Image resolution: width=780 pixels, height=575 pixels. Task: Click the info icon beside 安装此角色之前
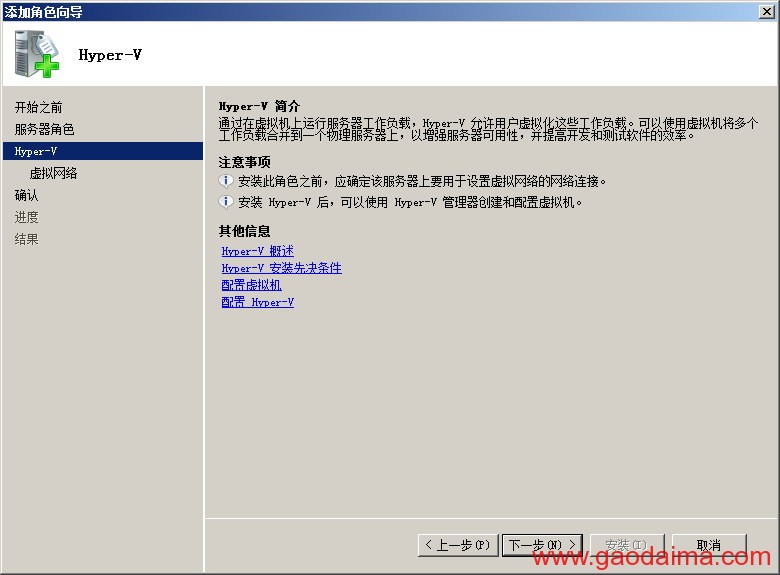(x=226, y=181)
